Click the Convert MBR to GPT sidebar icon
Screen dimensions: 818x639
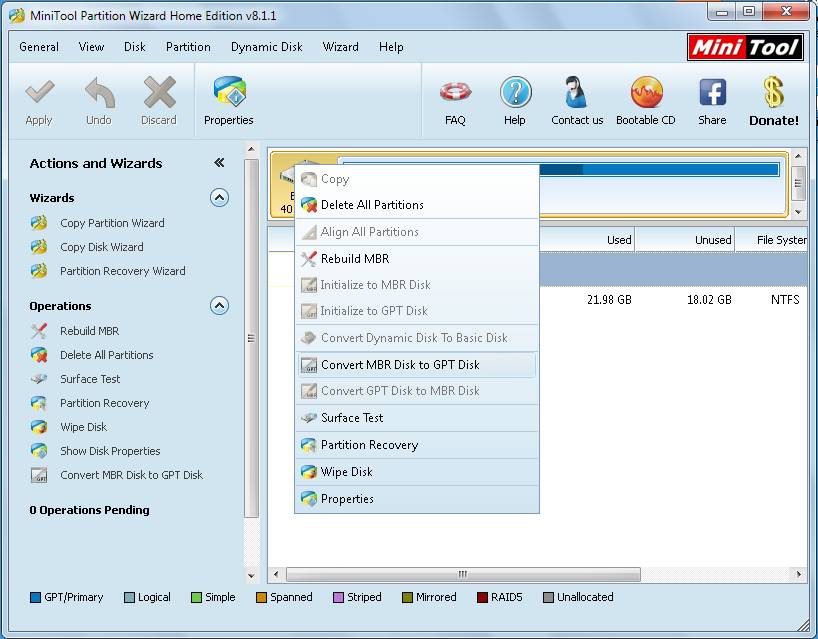point(39,475)
